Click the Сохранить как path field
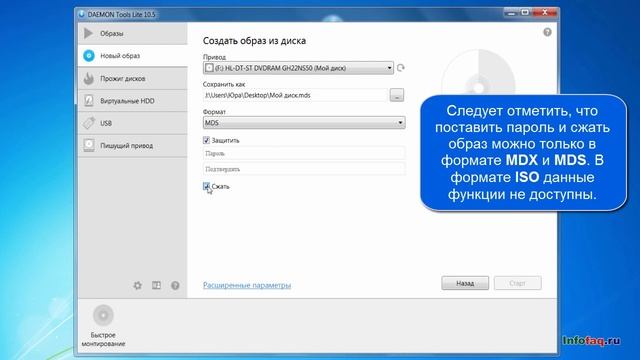This screenshot has width=640, height=360. click(x=295, y=95)
